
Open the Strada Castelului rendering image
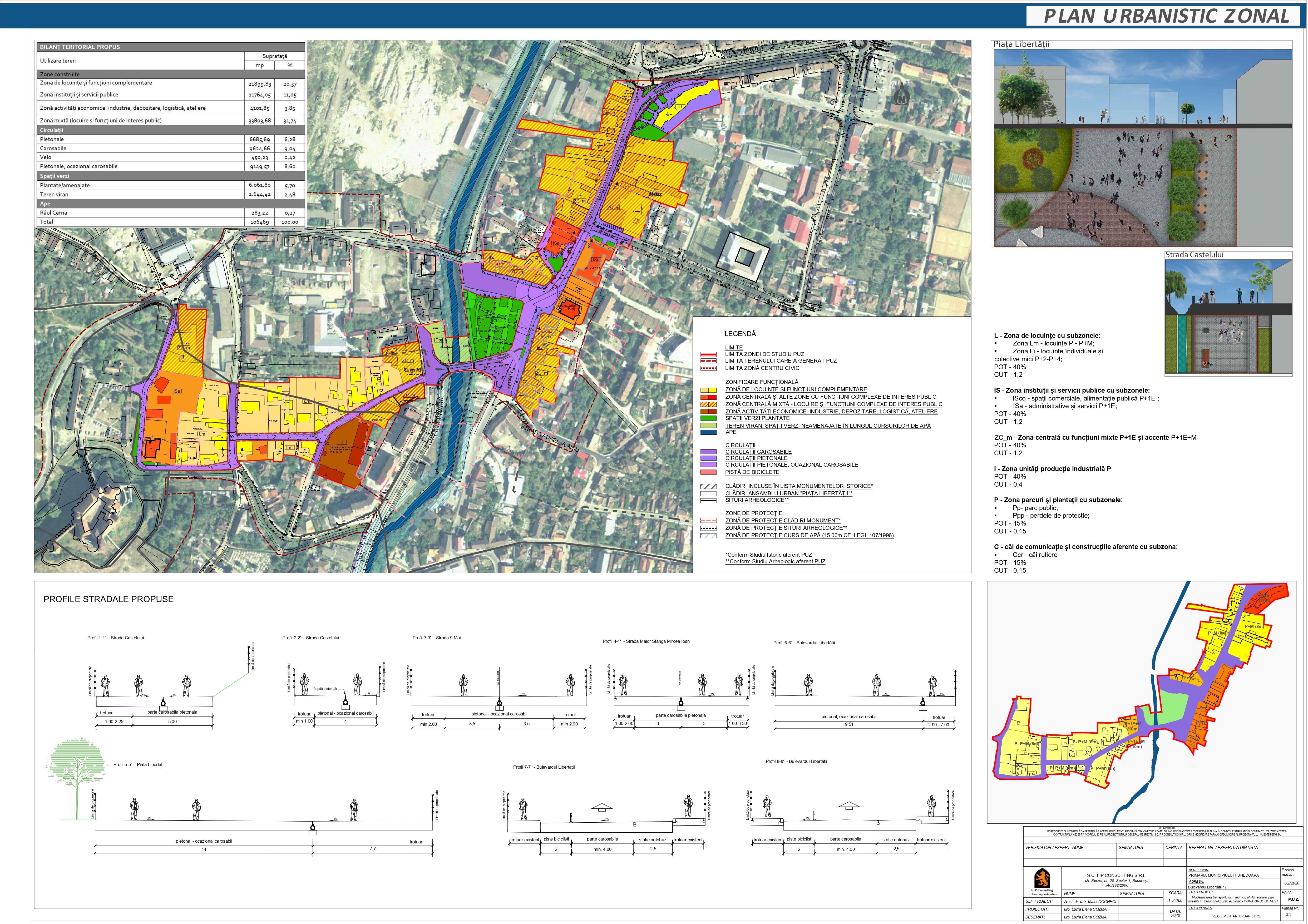[1228, 317]
